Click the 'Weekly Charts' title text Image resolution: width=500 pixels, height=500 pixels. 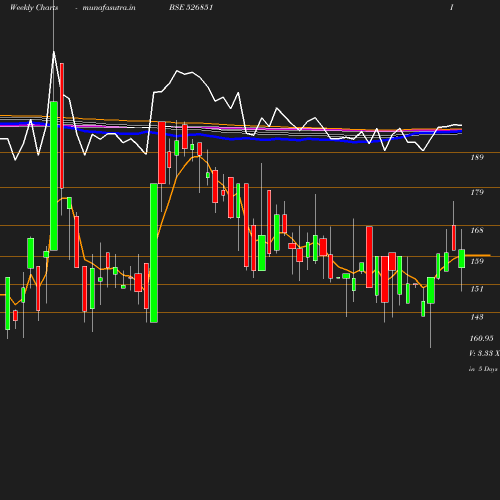click(x=34, y=8)
